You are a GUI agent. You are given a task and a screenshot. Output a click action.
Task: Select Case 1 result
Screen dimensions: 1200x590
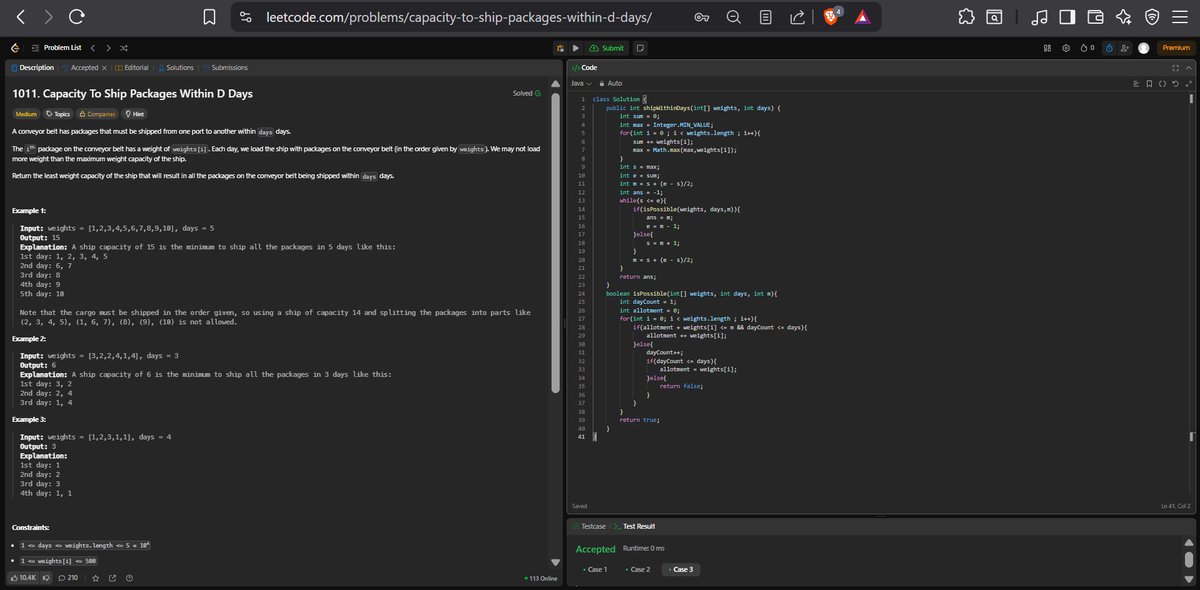click(596, 569)
